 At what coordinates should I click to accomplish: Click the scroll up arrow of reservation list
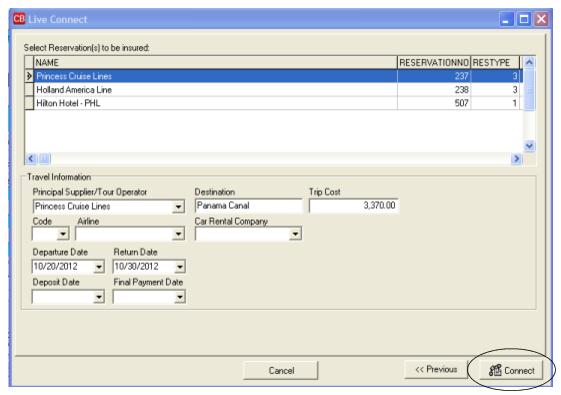529,62
